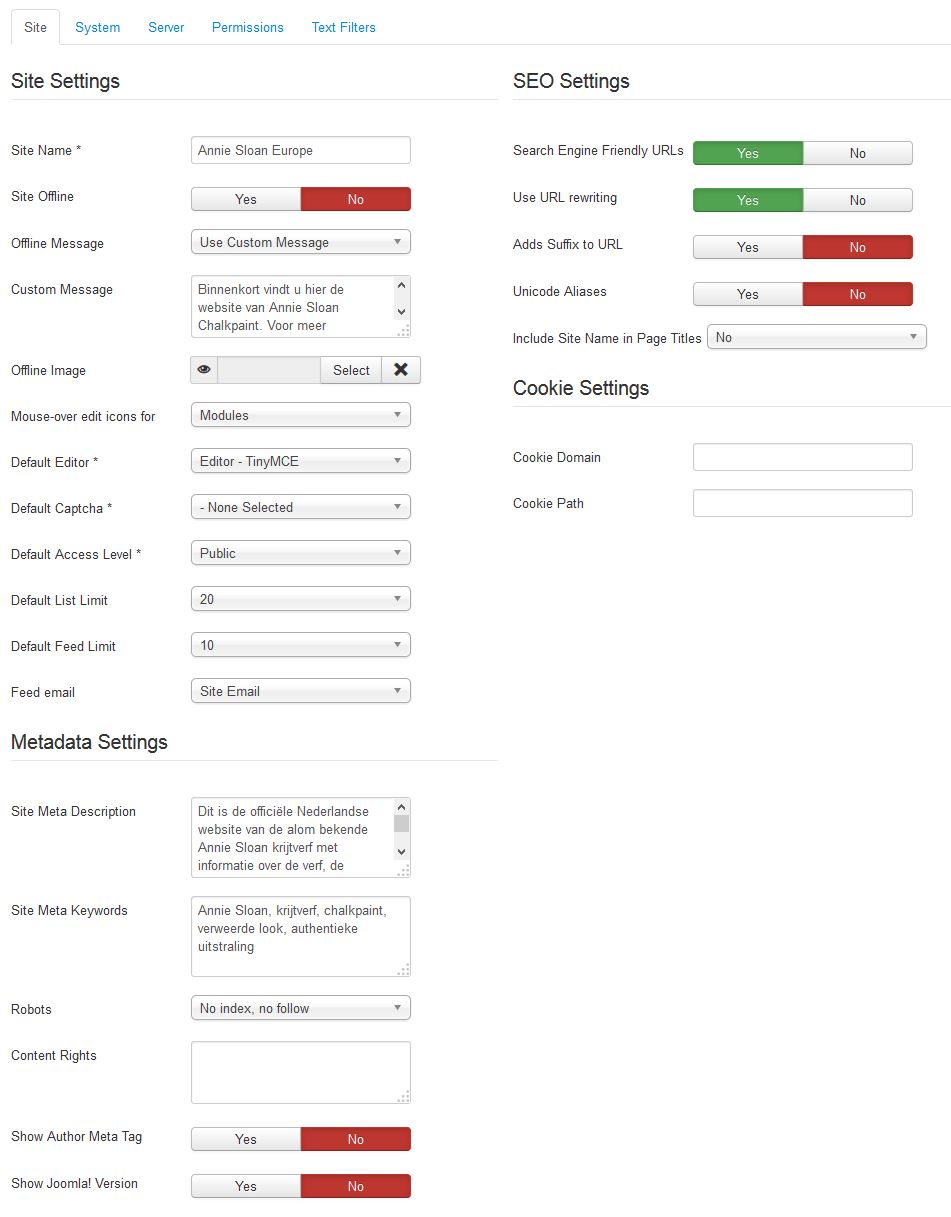Image resolution: width=951 pixels, height=1217 pixels.
Task: Set Search Engine Friendly URLs to Yes
Action: click(748, 153)
